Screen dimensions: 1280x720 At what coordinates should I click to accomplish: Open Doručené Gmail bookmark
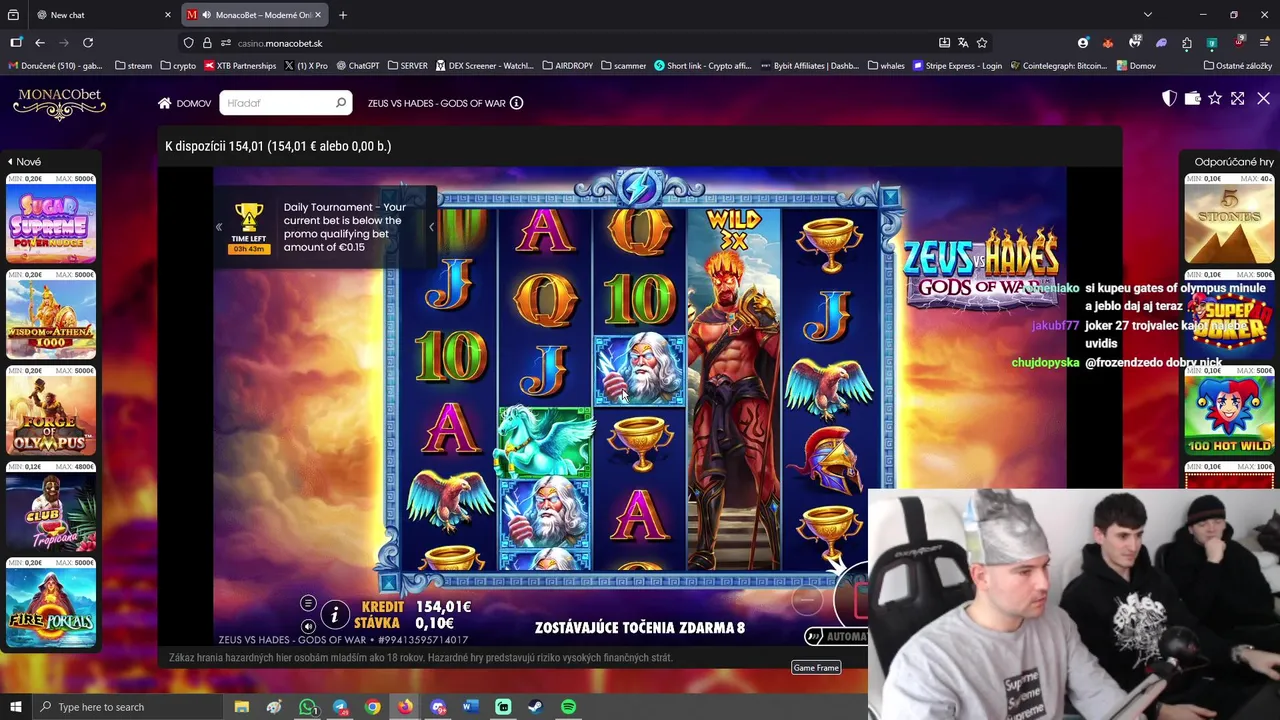click(x=56, y=66)
